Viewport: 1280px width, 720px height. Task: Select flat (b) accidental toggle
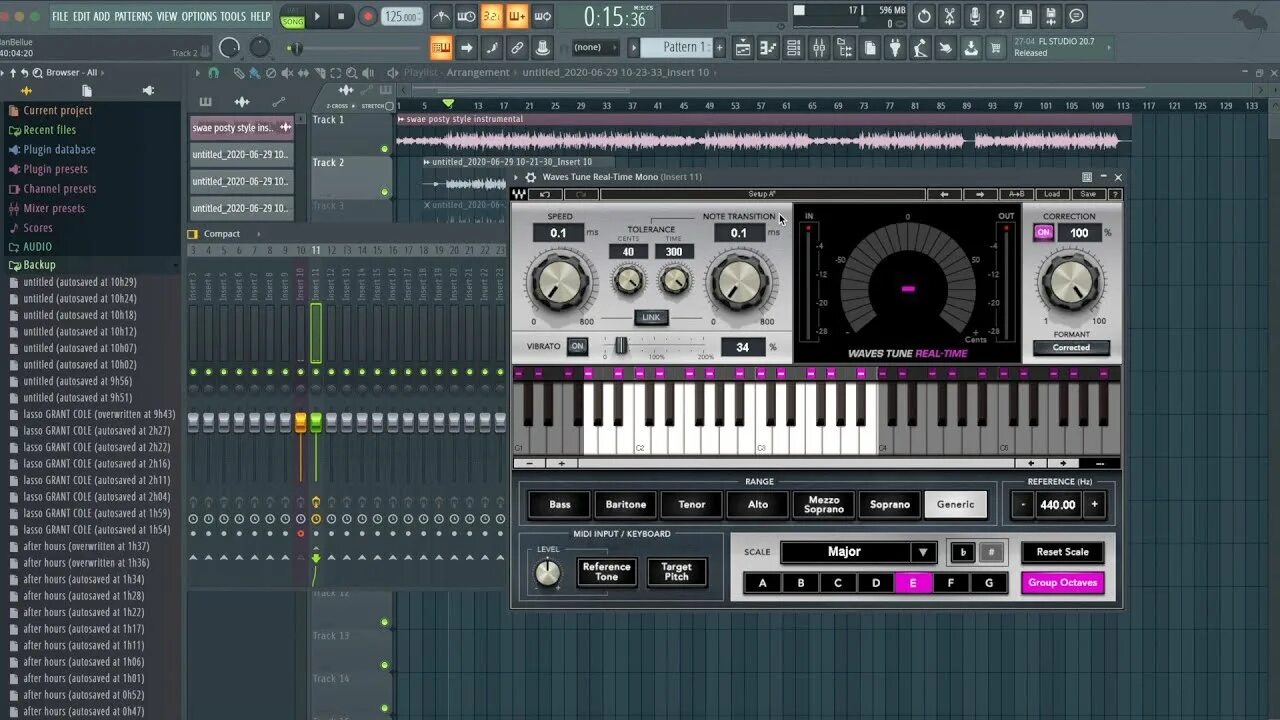click(963, 552)
